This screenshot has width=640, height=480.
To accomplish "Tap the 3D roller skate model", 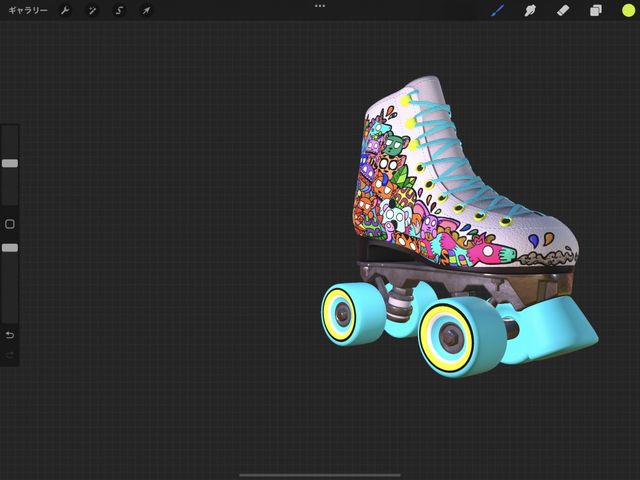I will point(459,227).
